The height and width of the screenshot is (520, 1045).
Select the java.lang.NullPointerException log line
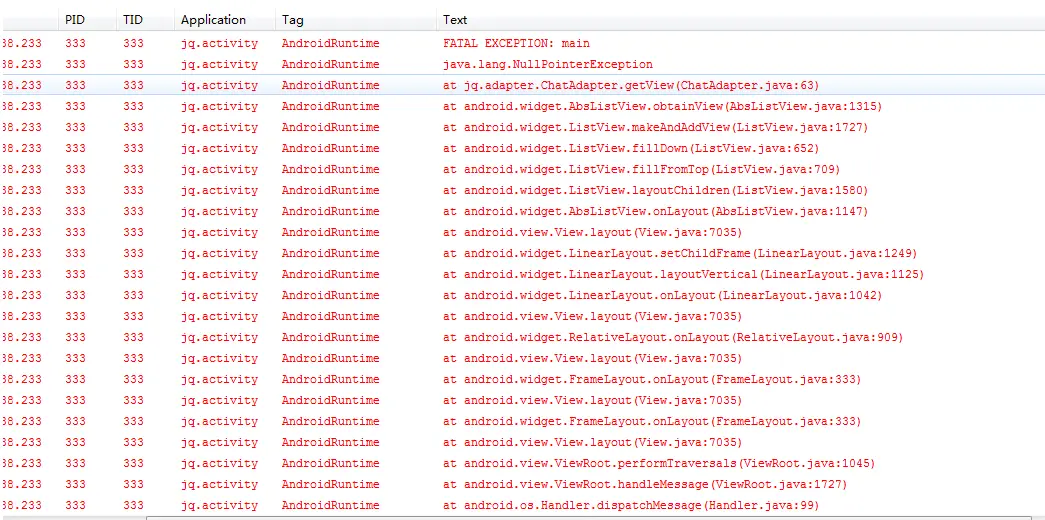(x=522, y=65)
